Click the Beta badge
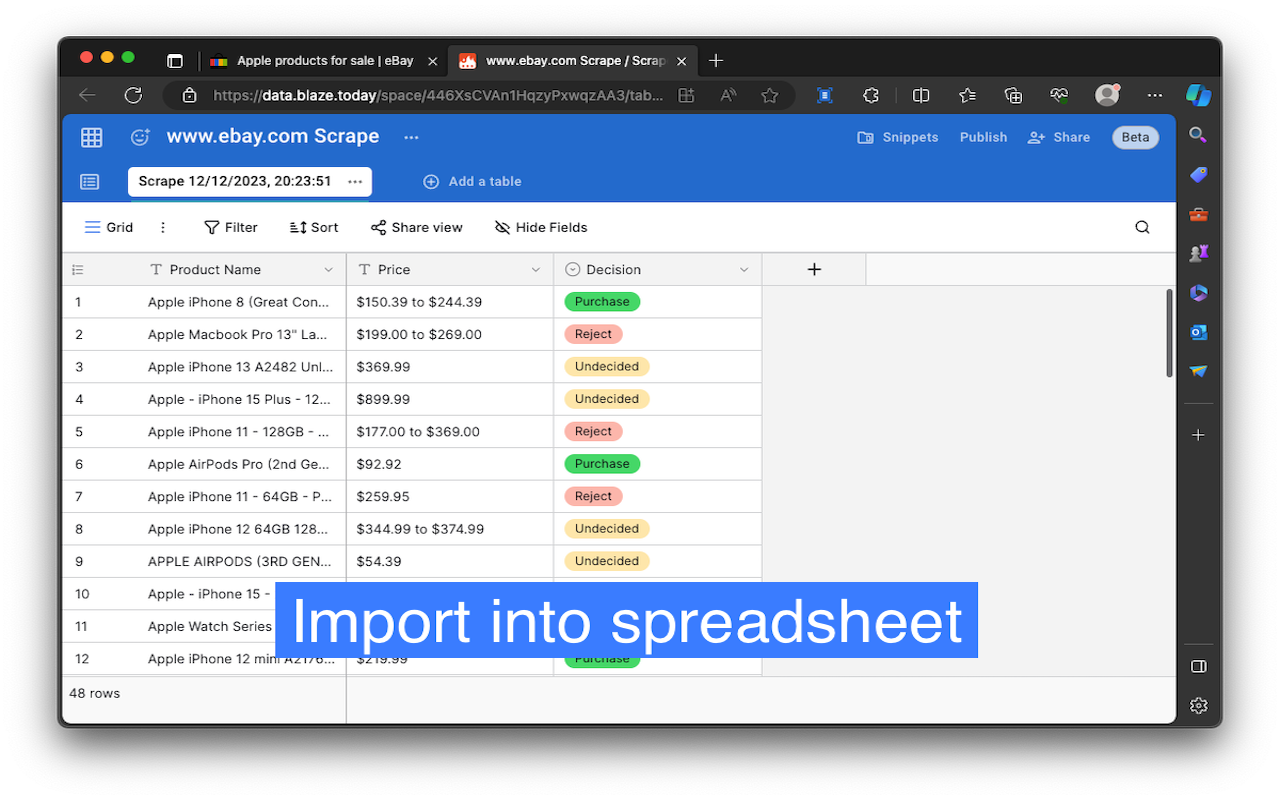 click(x=1135, y=137)
